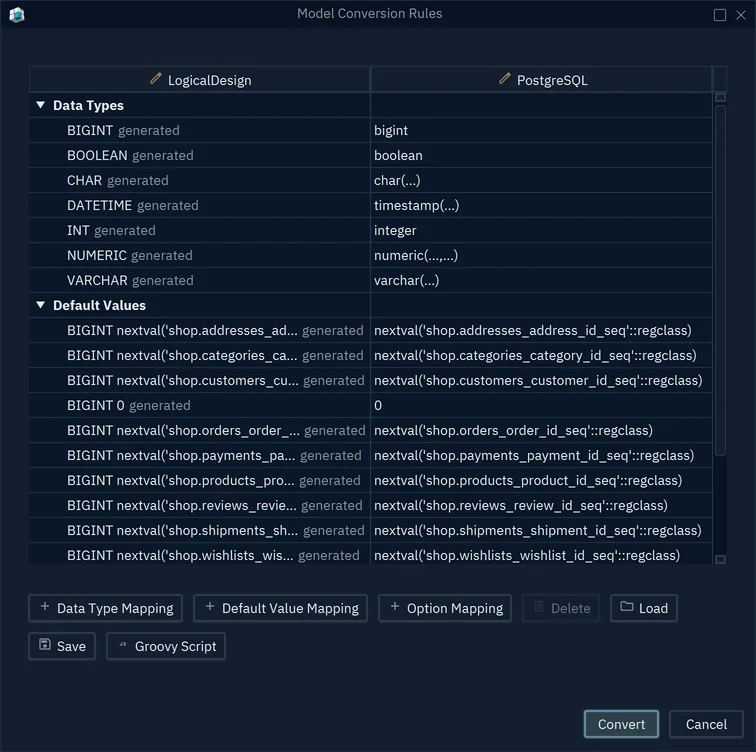Click the orders_order_id_seq PostgreSQL cell
The image size is (756, 752).
click(541, 430)
